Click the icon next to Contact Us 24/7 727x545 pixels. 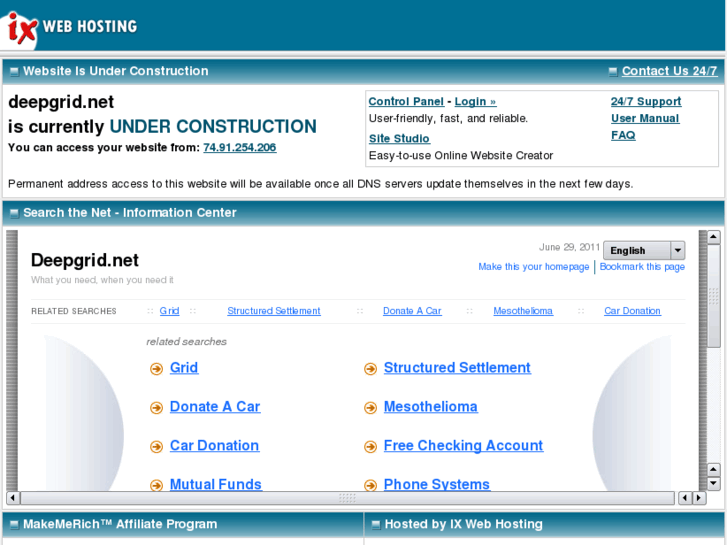(x=612, y=71)
